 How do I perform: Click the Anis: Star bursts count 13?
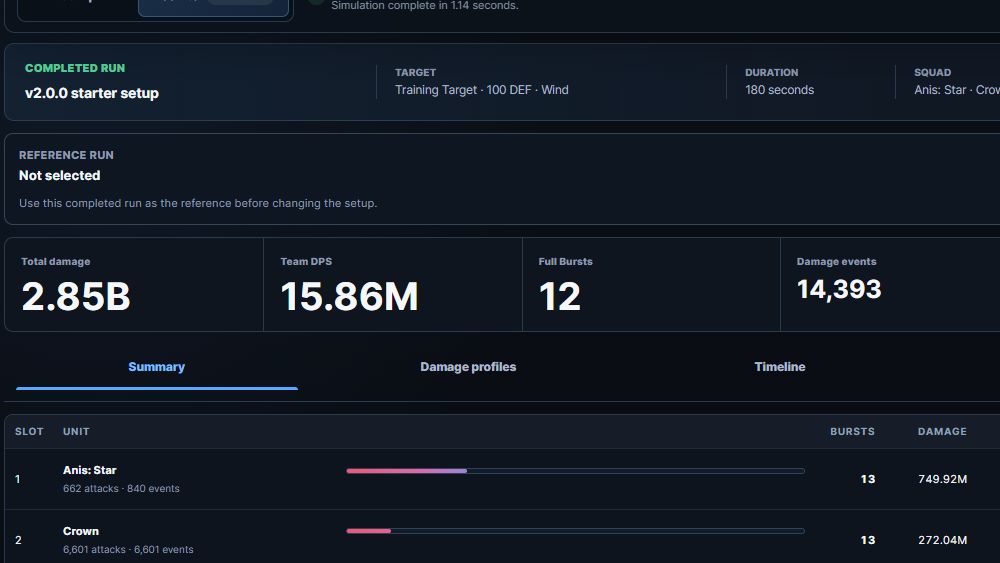[x=867, y=479]
